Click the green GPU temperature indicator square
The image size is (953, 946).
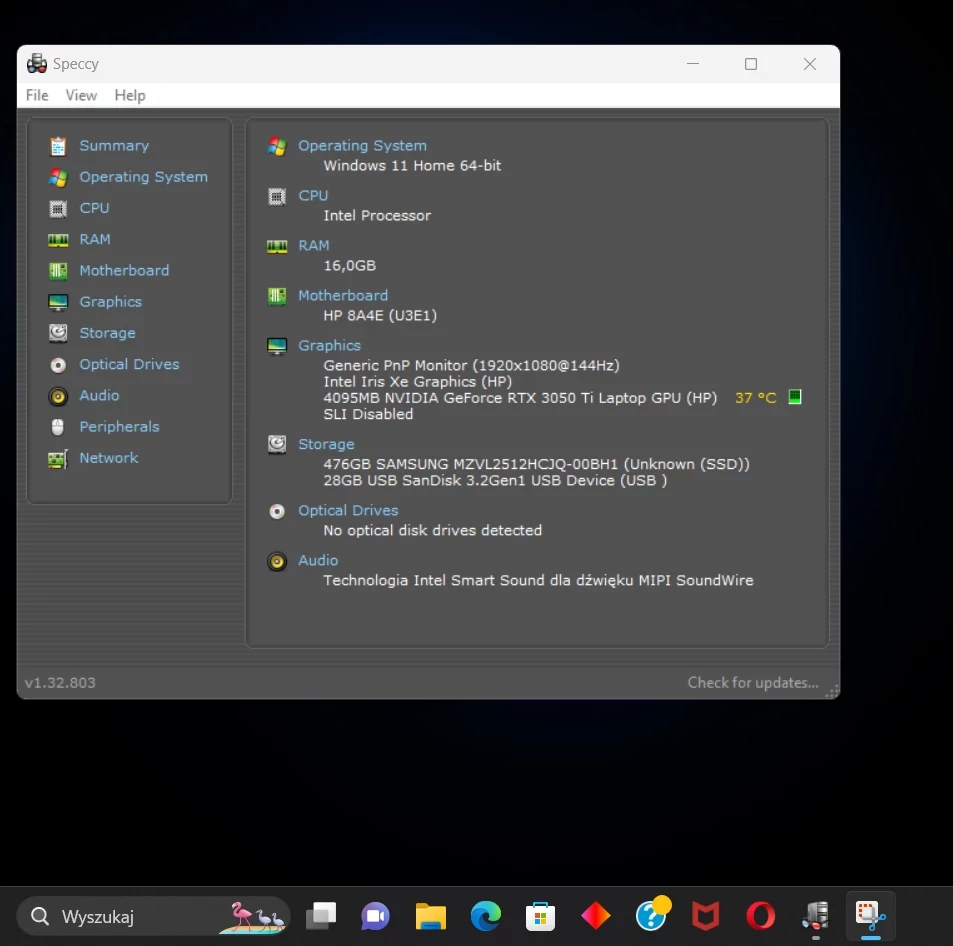[795, 397]
